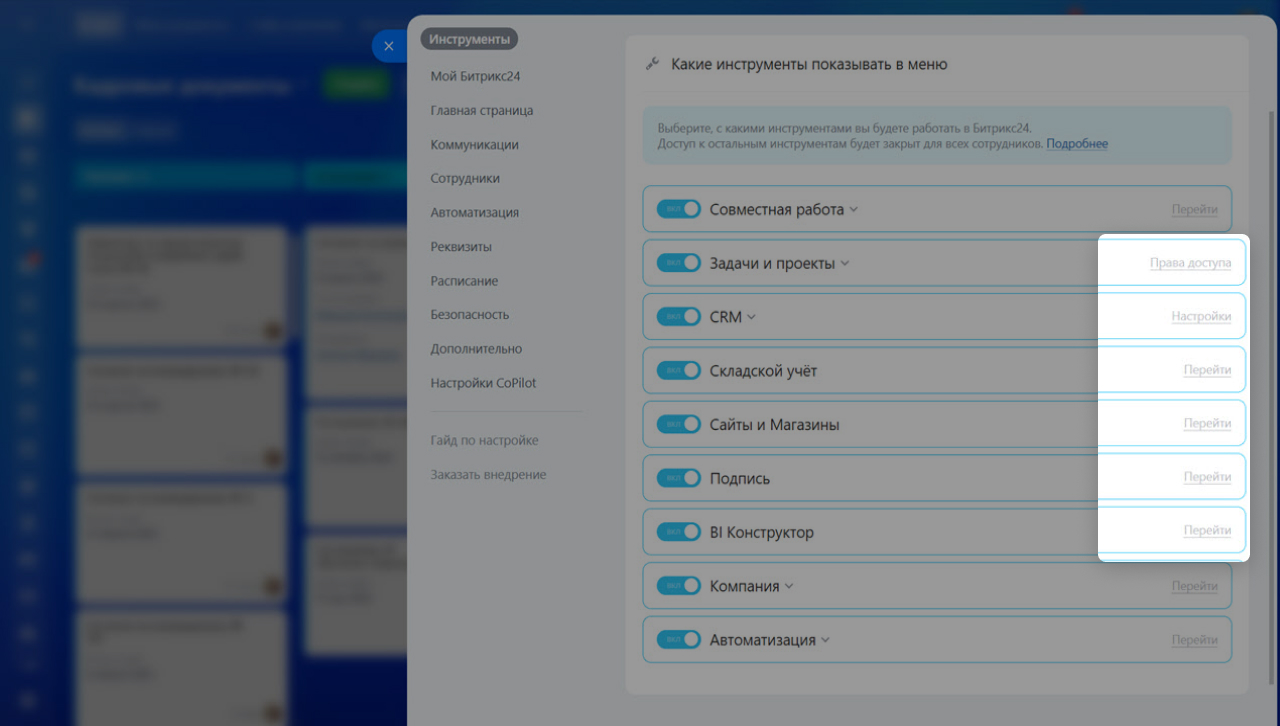This screenshot has width=1280, height=726.
Task: Select the Инструменты menu item
Action: point(469,40)
